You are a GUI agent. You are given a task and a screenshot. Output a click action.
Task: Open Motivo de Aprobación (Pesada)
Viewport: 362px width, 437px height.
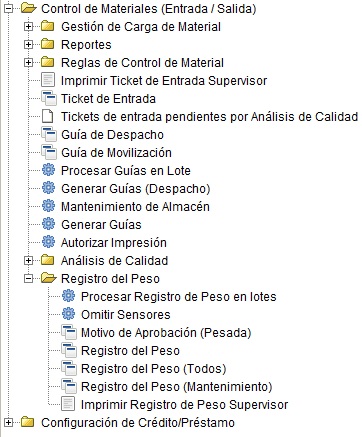[x=166, y=333]
